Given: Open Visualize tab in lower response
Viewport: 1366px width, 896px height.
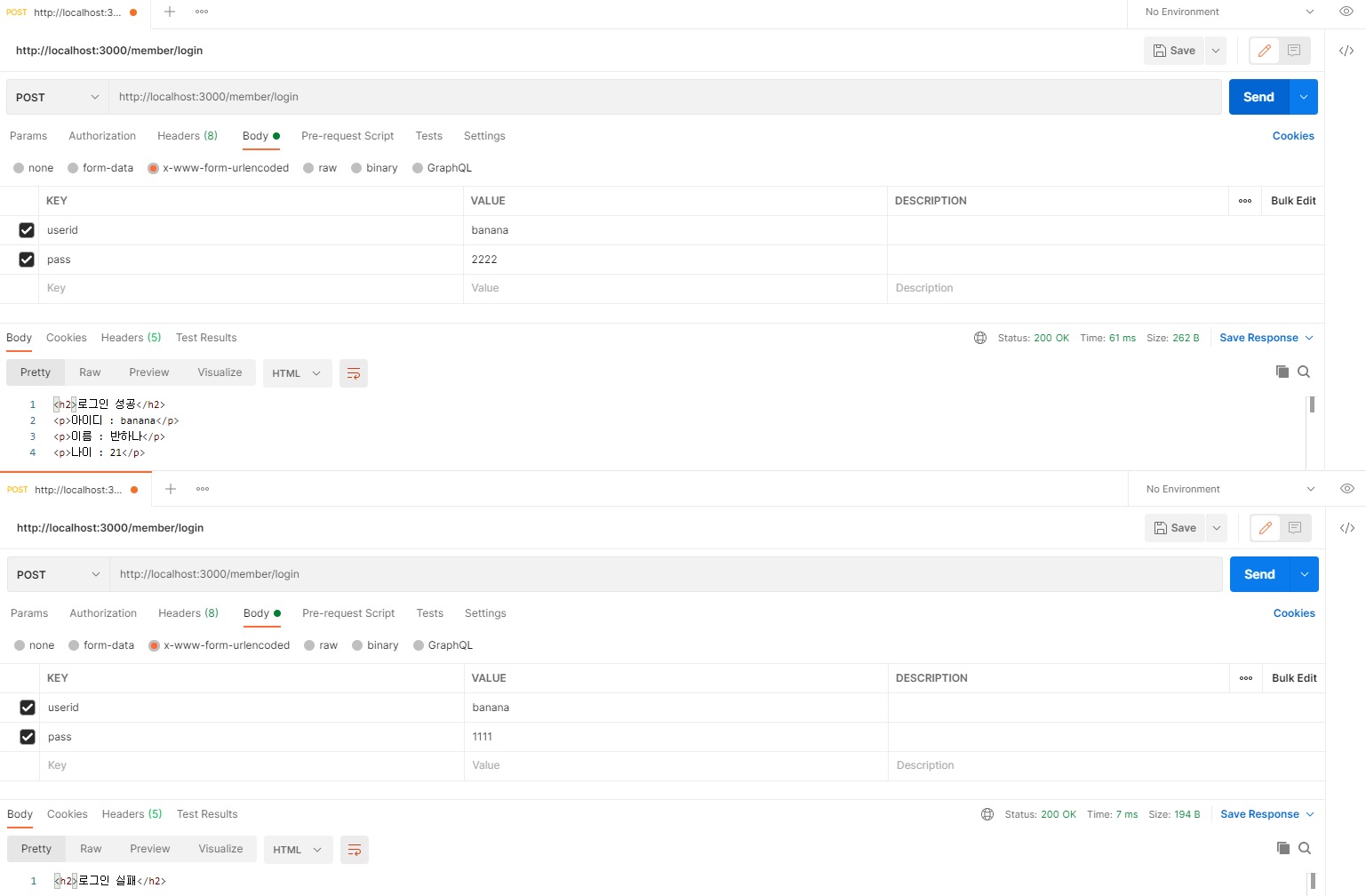Looking at the screenshot, I should (x=220, y=849).
